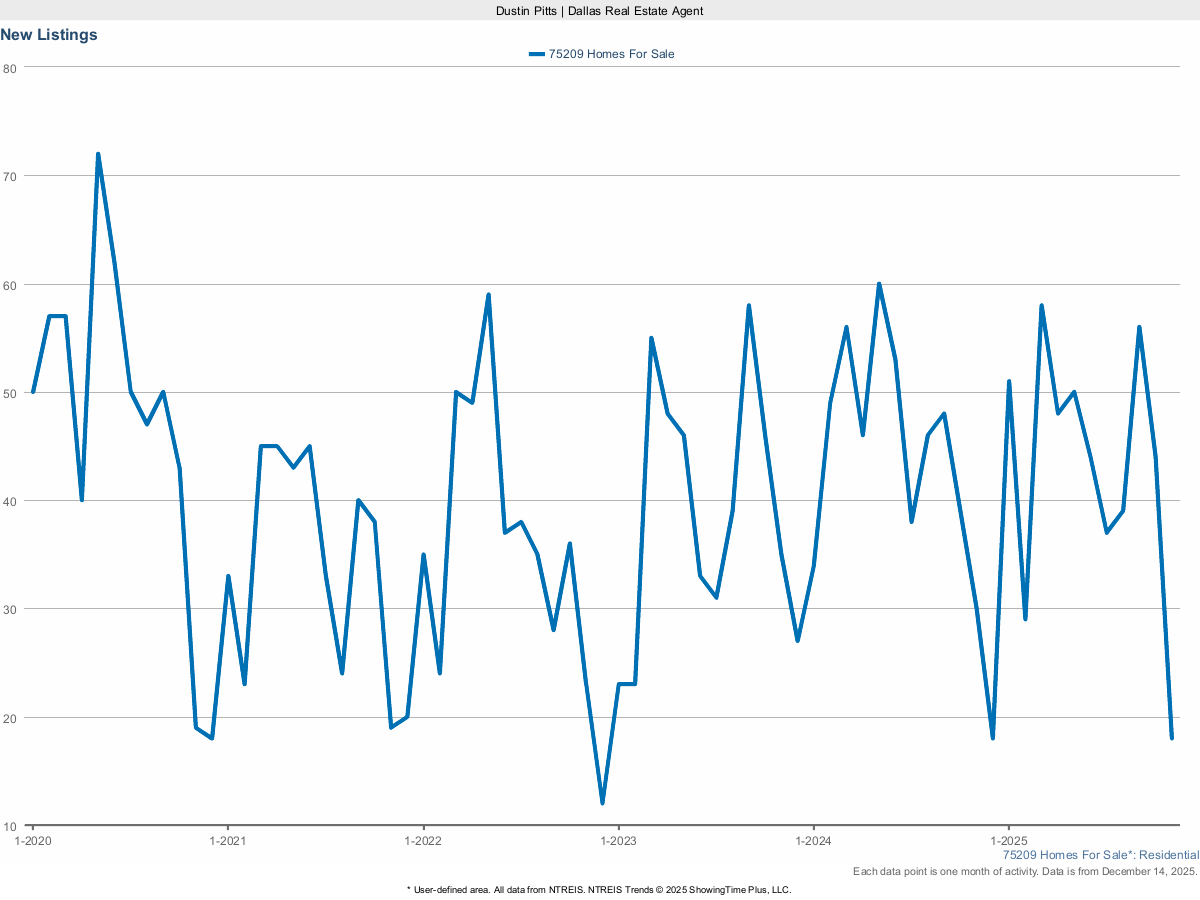
Task: Click the NTREIS Trends copyright footnote
Action: click(x=599, y=889)
